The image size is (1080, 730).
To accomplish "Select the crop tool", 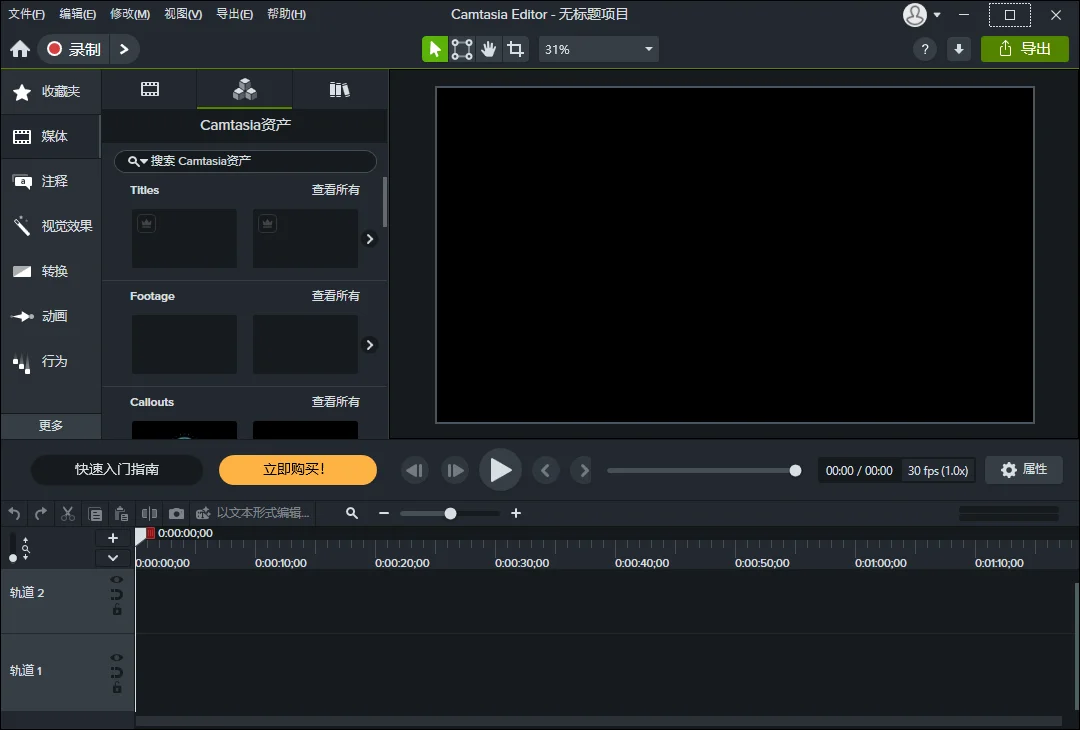I will [x=515, y=49].
